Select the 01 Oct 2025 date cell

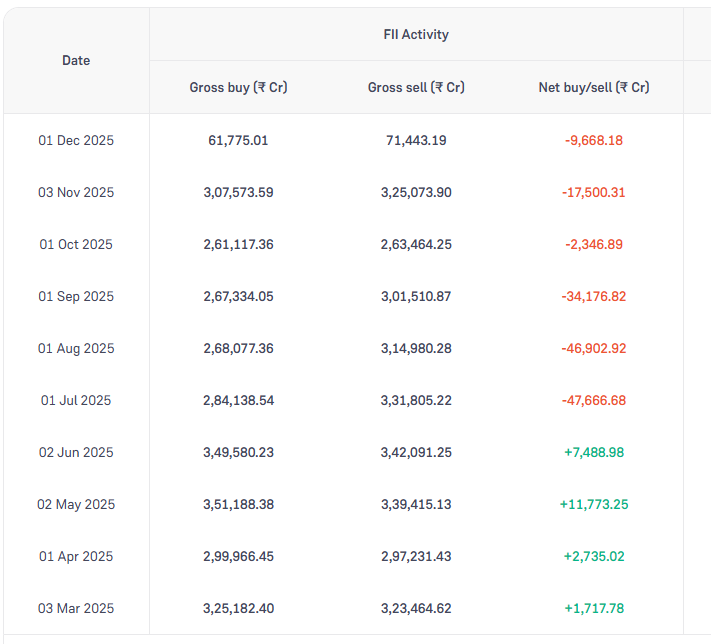click(76, 244)
